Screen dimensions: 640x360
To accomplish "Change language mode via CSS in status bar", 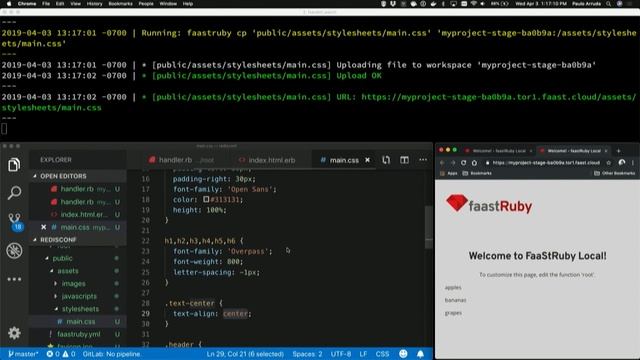I will [382, 354].
